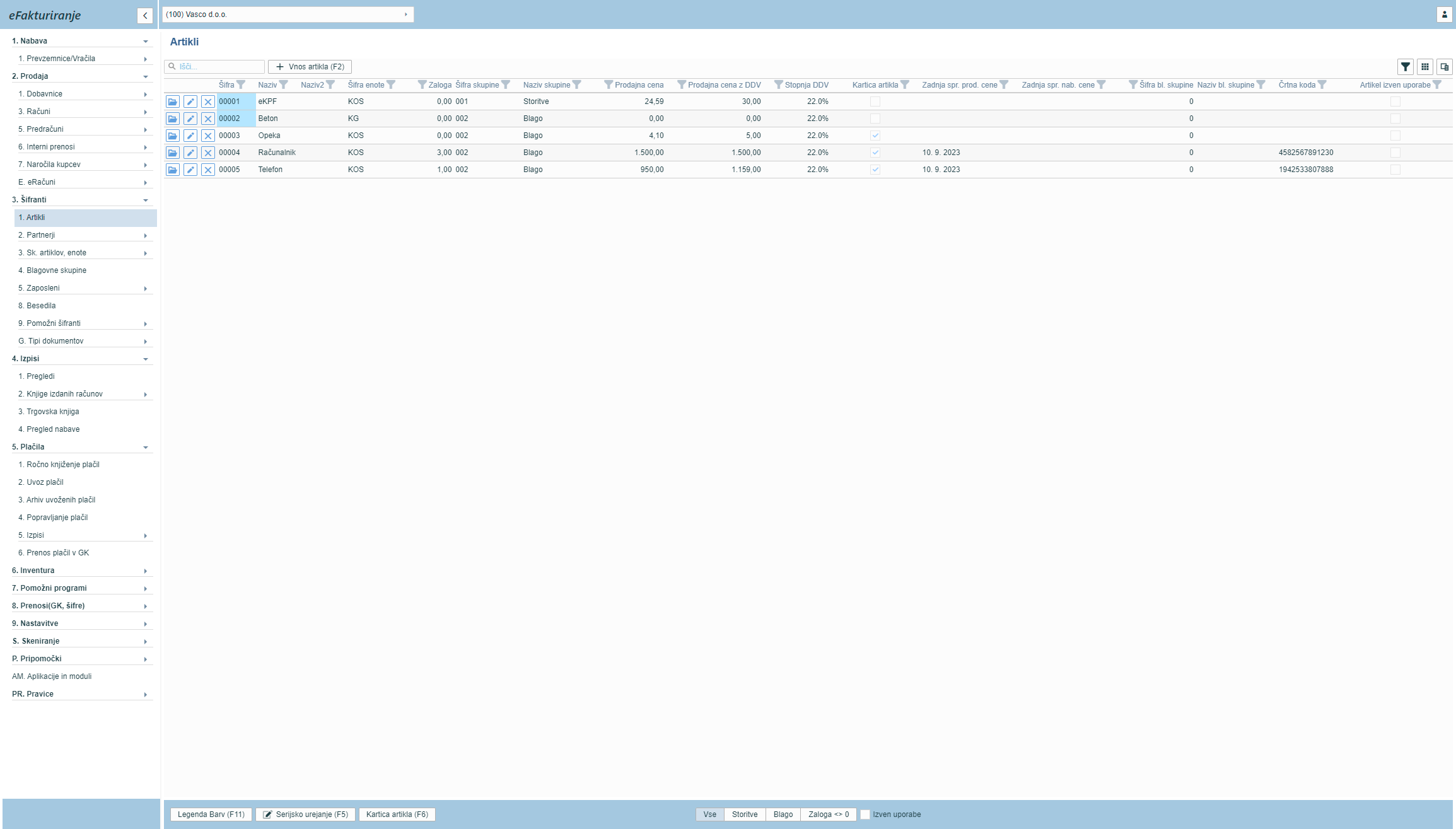The image size is (1456, 829).
Task: Click Serijsko urejanje (F5) button
Action: click(x=305, y=815)
